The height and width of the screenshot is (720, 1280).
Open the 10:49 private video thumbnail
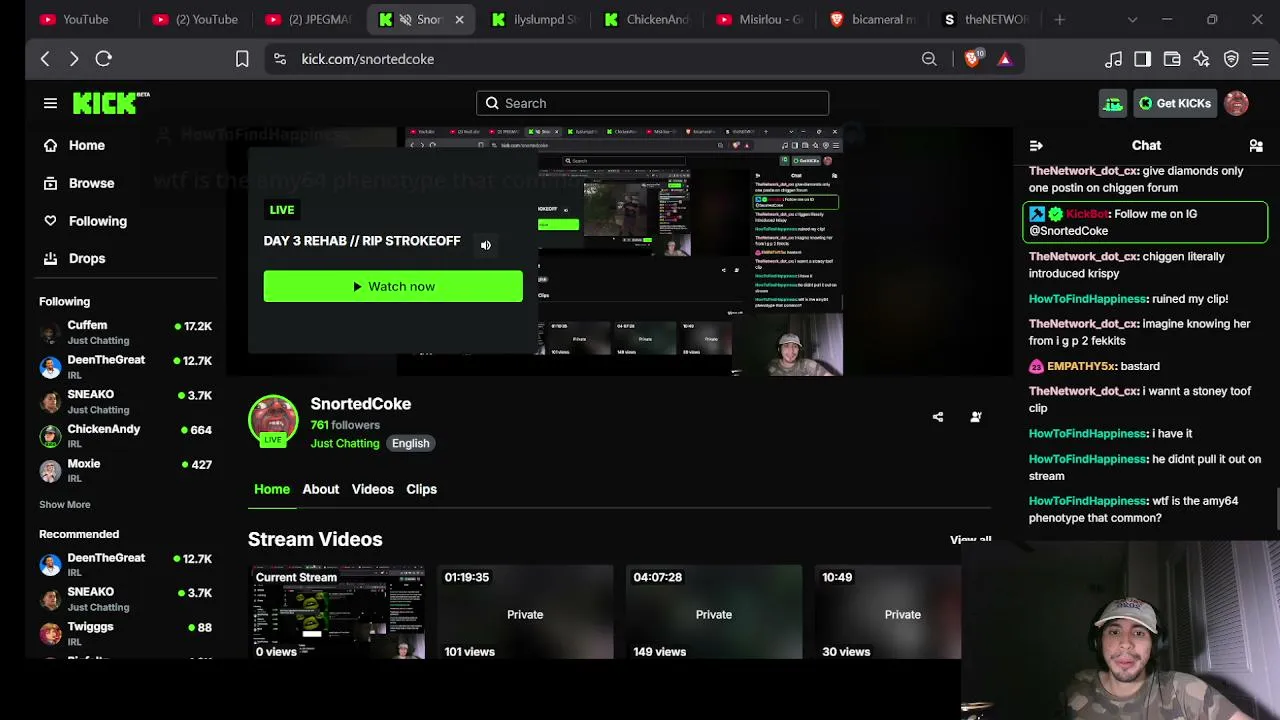[888, 612]
